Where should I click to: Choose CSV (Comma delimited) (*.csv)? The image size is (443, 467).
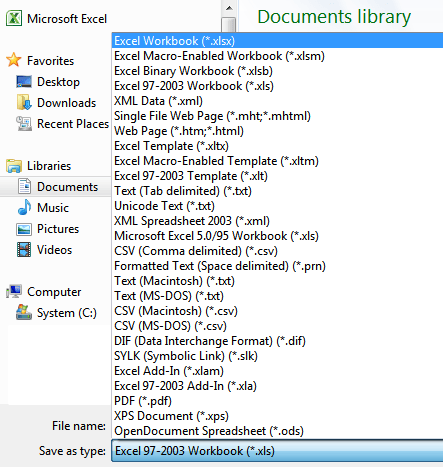(277, 251)
